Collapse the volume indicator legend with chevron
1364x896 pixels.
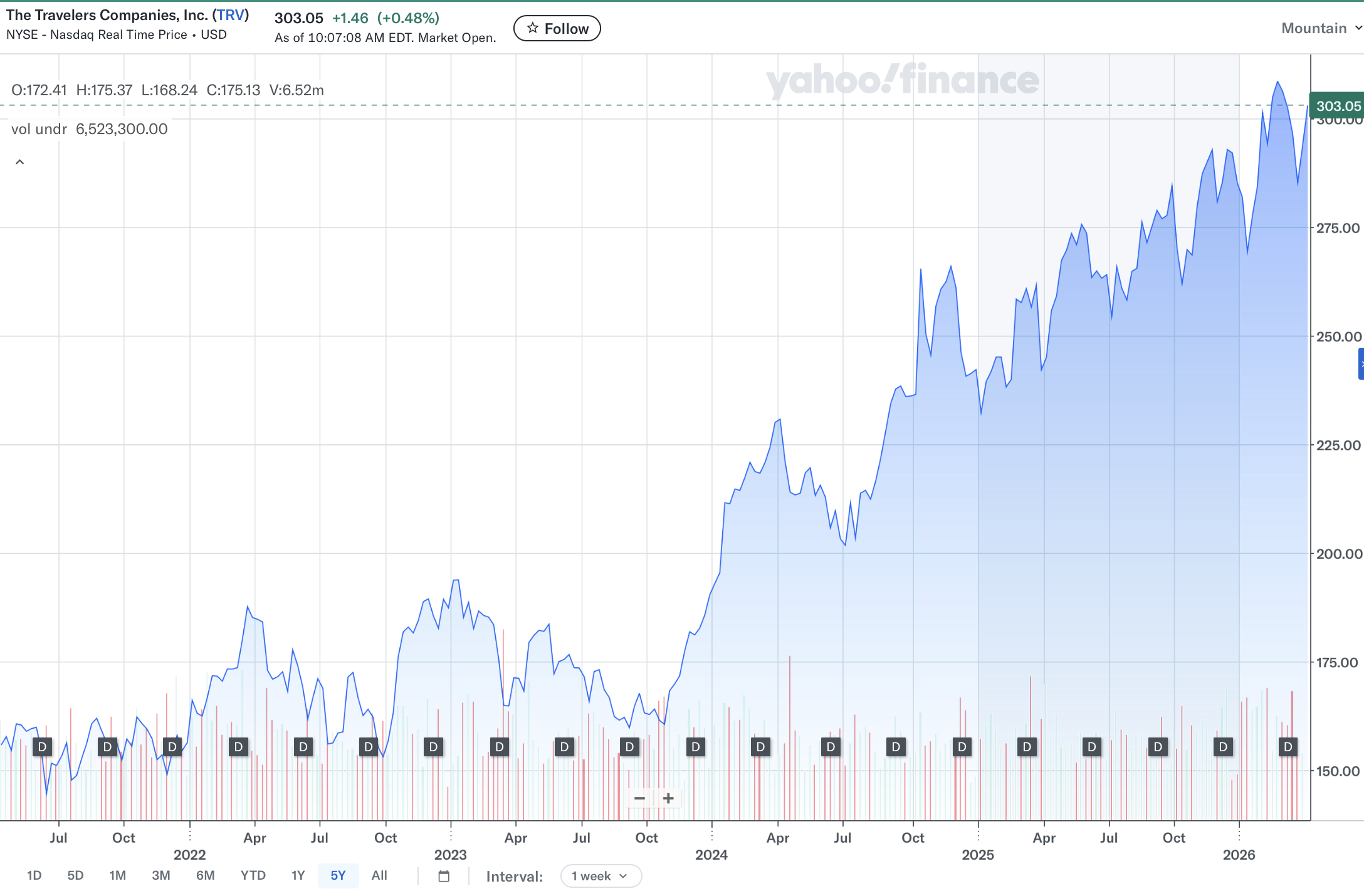(20, 162)
